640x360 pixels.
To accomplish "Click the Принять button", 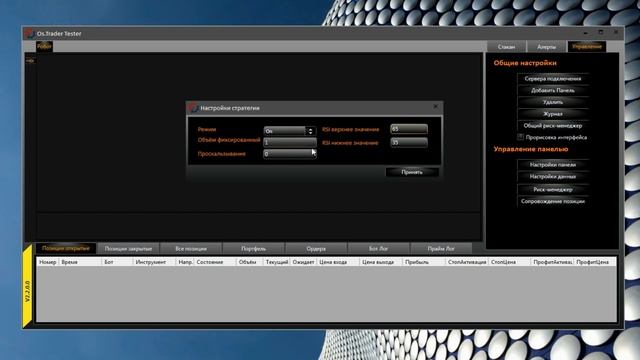I will pyautogui.click(x=412, y=172).
